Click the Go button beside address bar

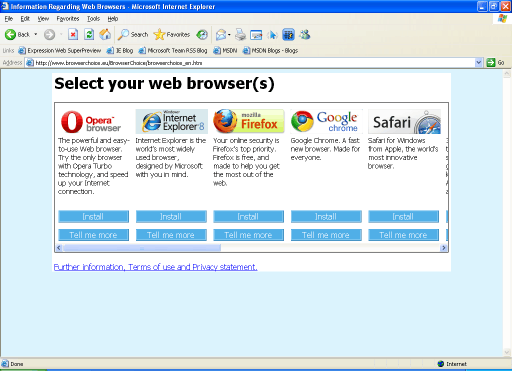[x=495, y=62]
